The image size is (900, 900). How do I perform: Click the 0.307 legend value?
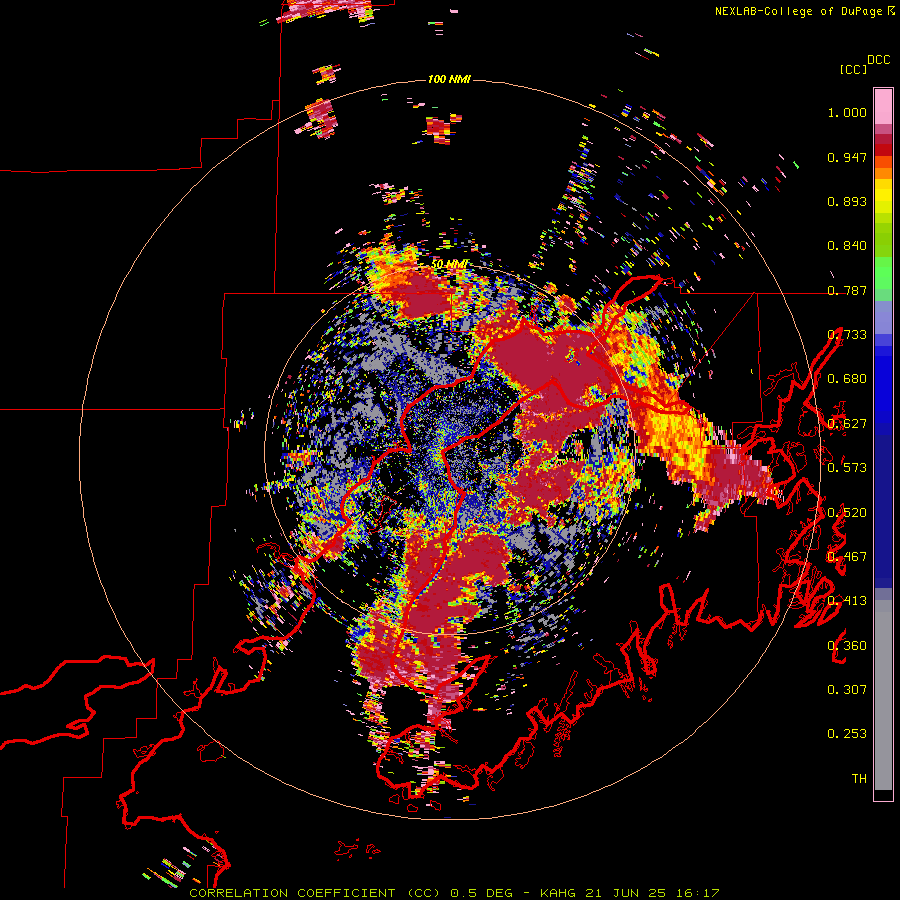[847, 690]
